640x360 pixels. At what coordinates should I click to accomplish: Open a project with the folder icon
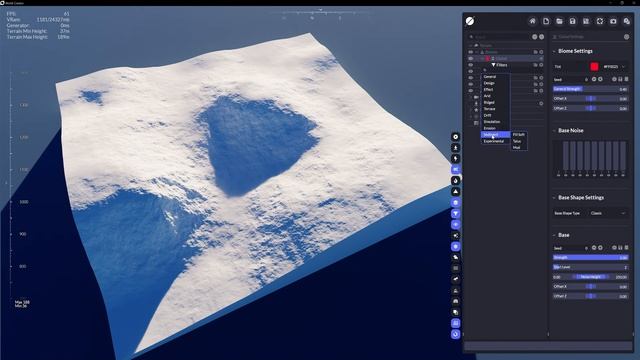(x=559, y=21)
